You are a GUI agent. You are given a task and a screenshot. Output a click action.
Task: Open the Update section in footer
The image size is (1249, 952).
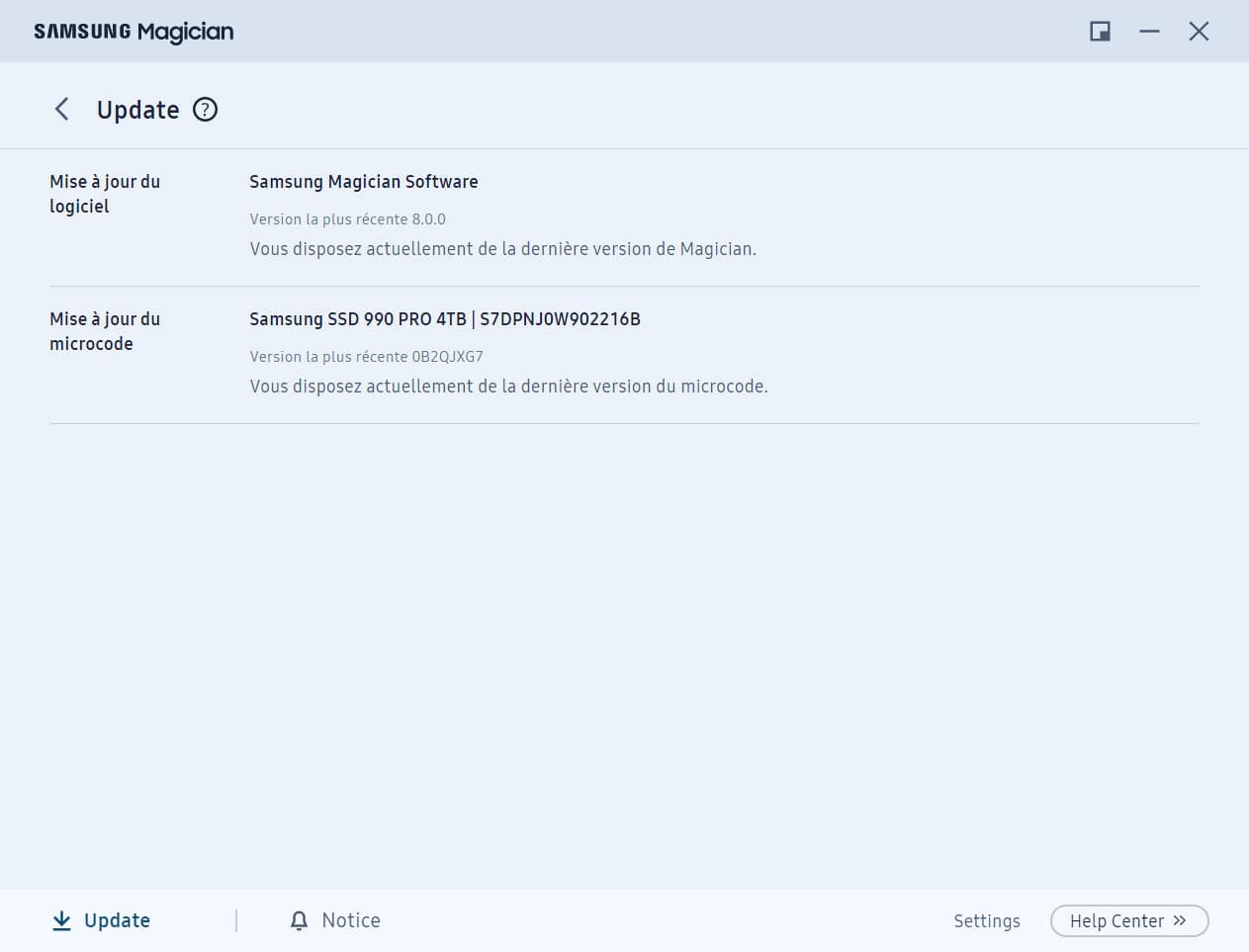(x=101, y=920)
